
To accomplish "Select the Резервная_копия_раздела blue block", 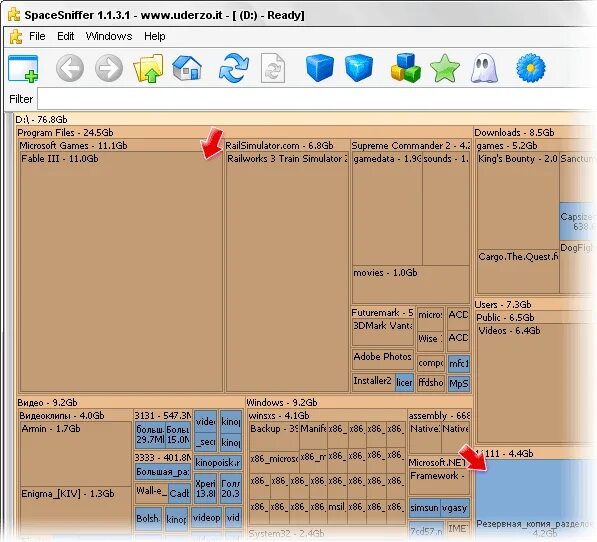I will tap(536, 499).
